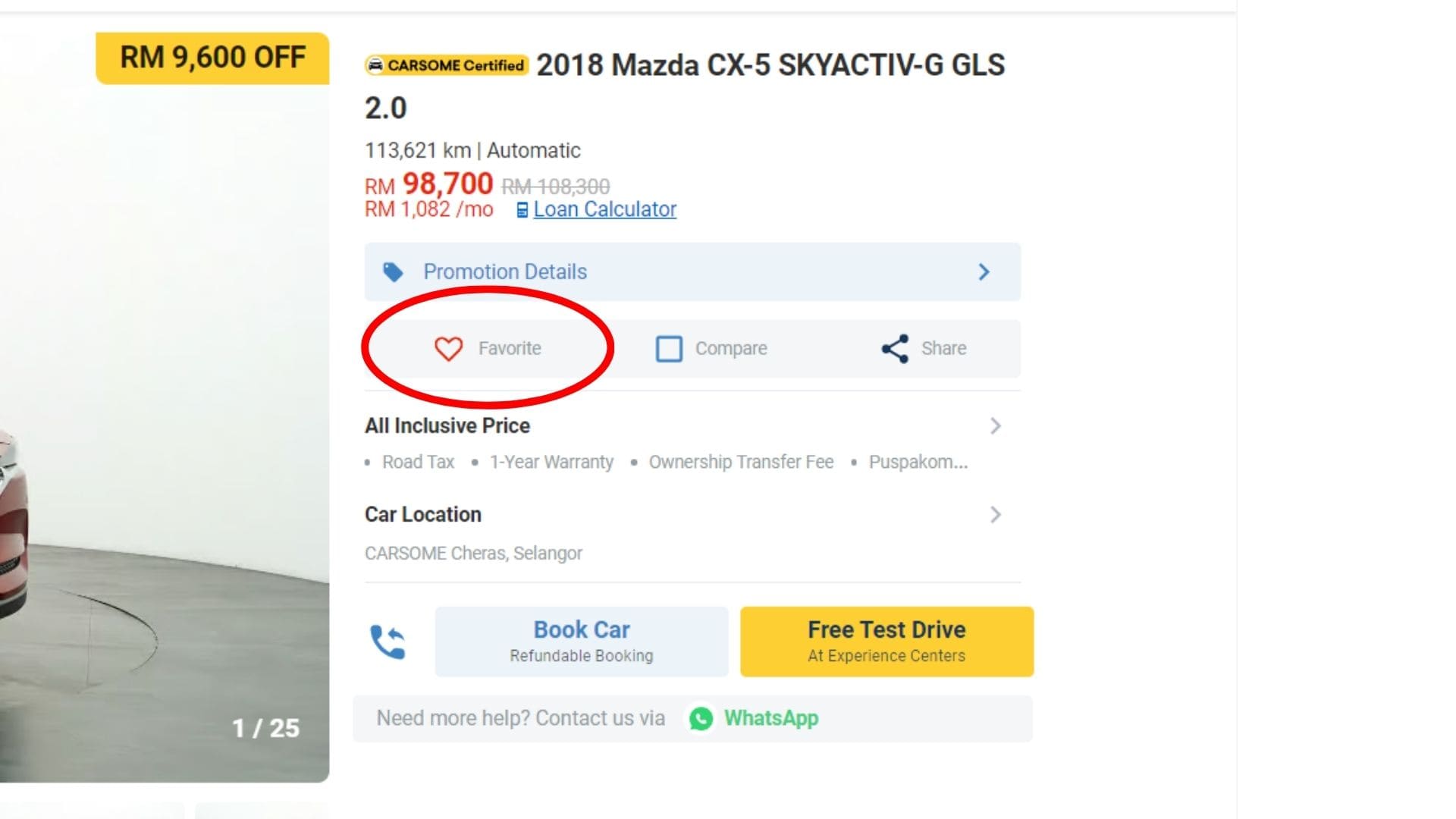Image resolution: width=1456 pixels, height=819 pixels.
Task: Select the Ownership Transfer Fee item
Action: pos(740,461)
